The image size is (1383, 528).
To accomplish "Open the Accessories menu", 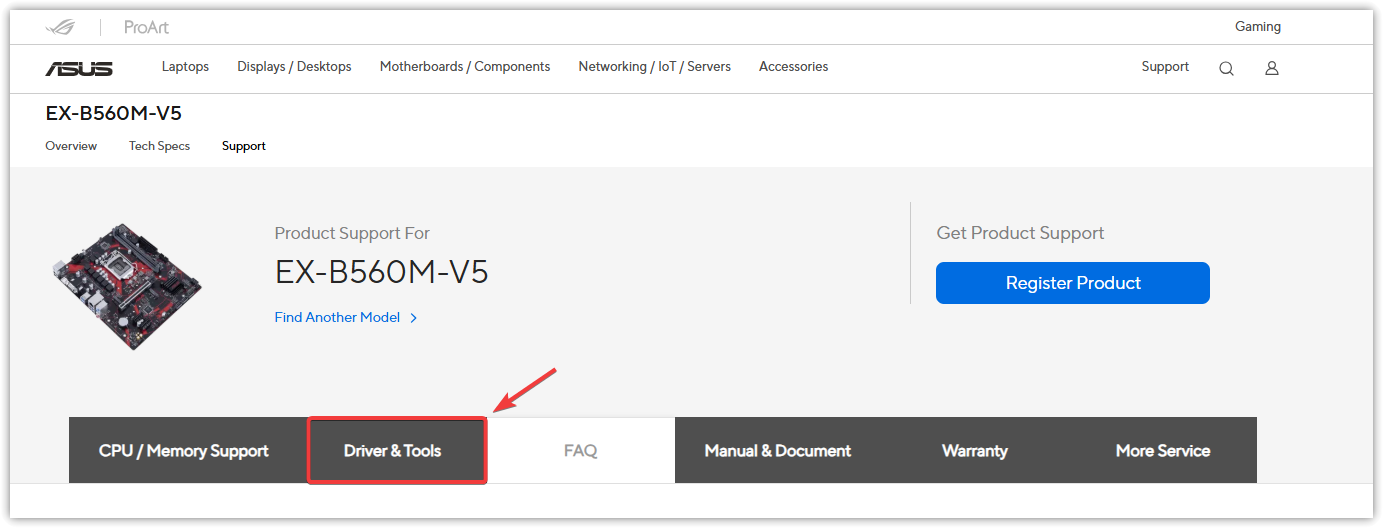I will pos(793,67).
